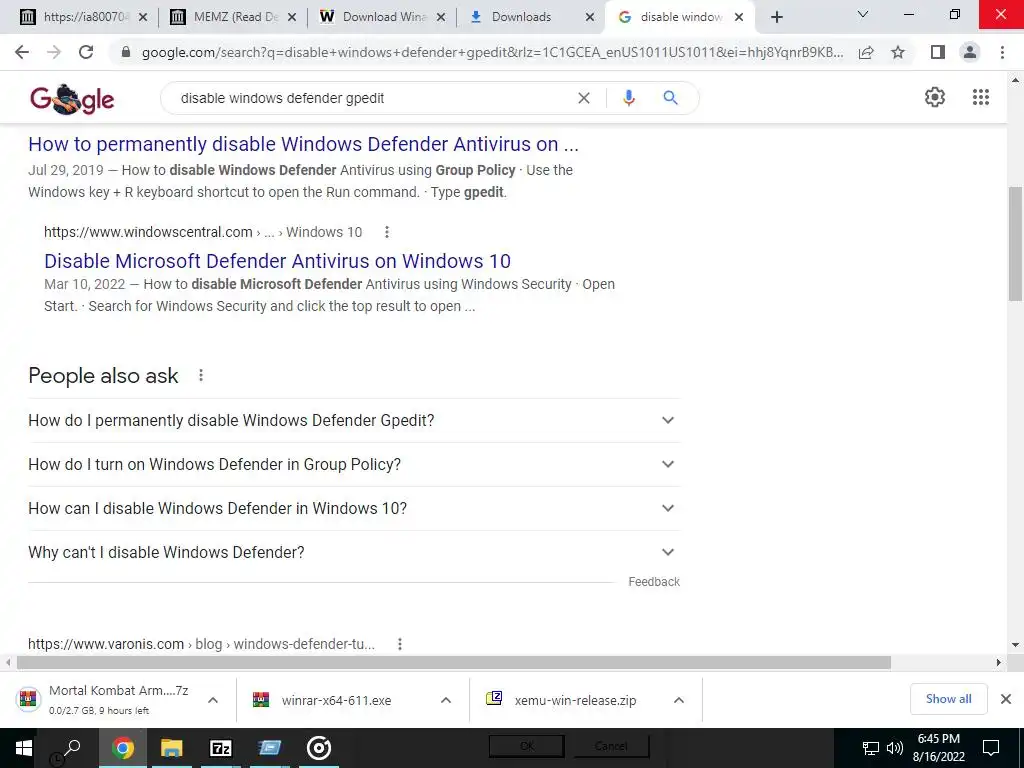This screenshot has height=768, width=1024.
Task: Open menu for Mortal Kombat download
Action: pos(213,700)
